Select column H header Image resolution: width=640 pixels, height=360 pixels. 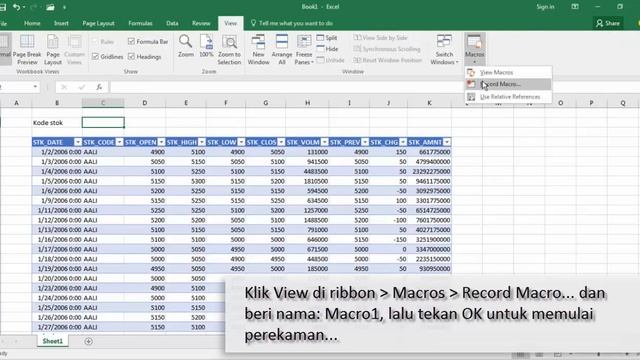tap(307, 103)
